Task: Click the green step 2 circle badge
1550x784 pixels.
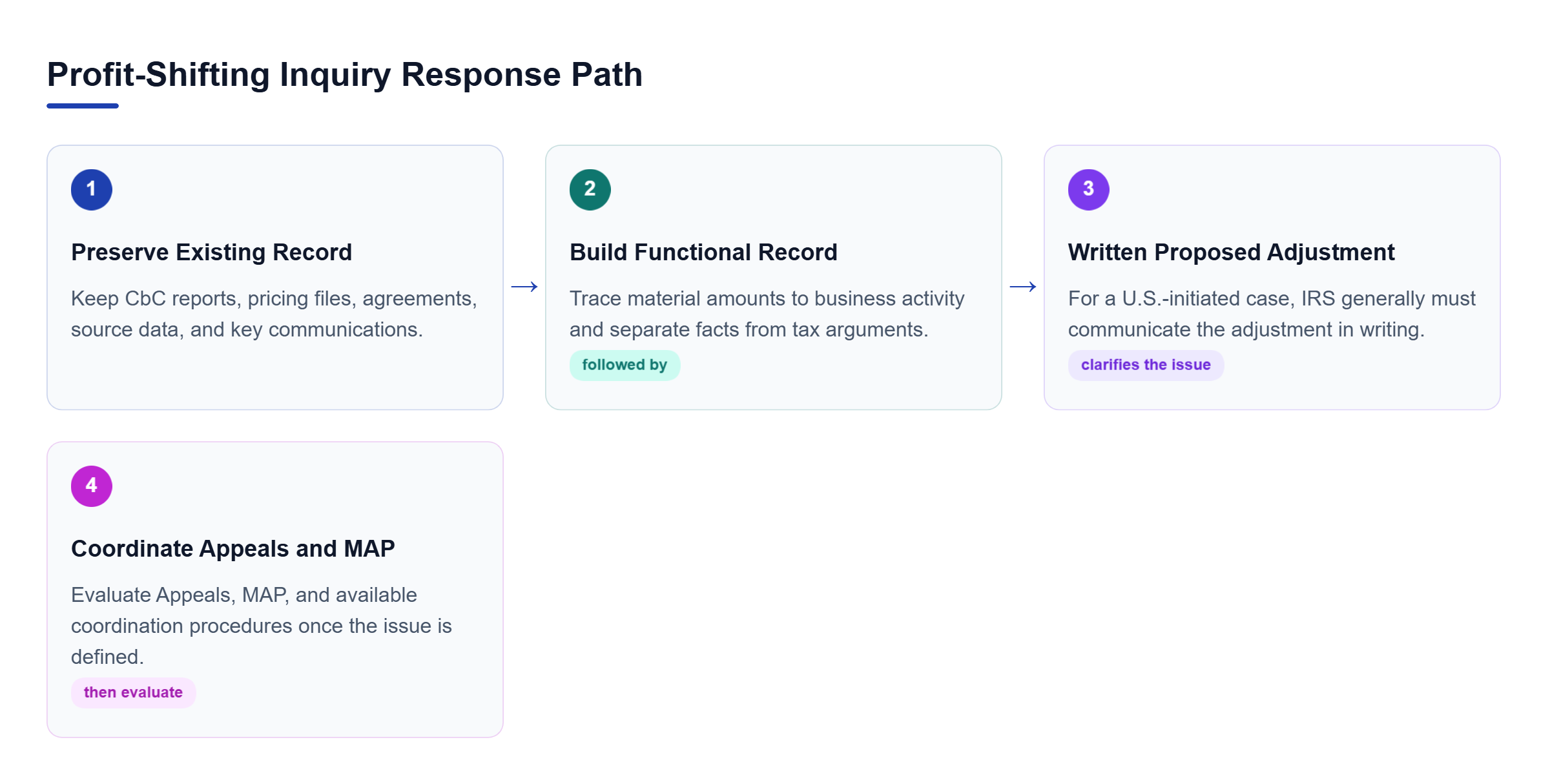Action: point(590,189)
